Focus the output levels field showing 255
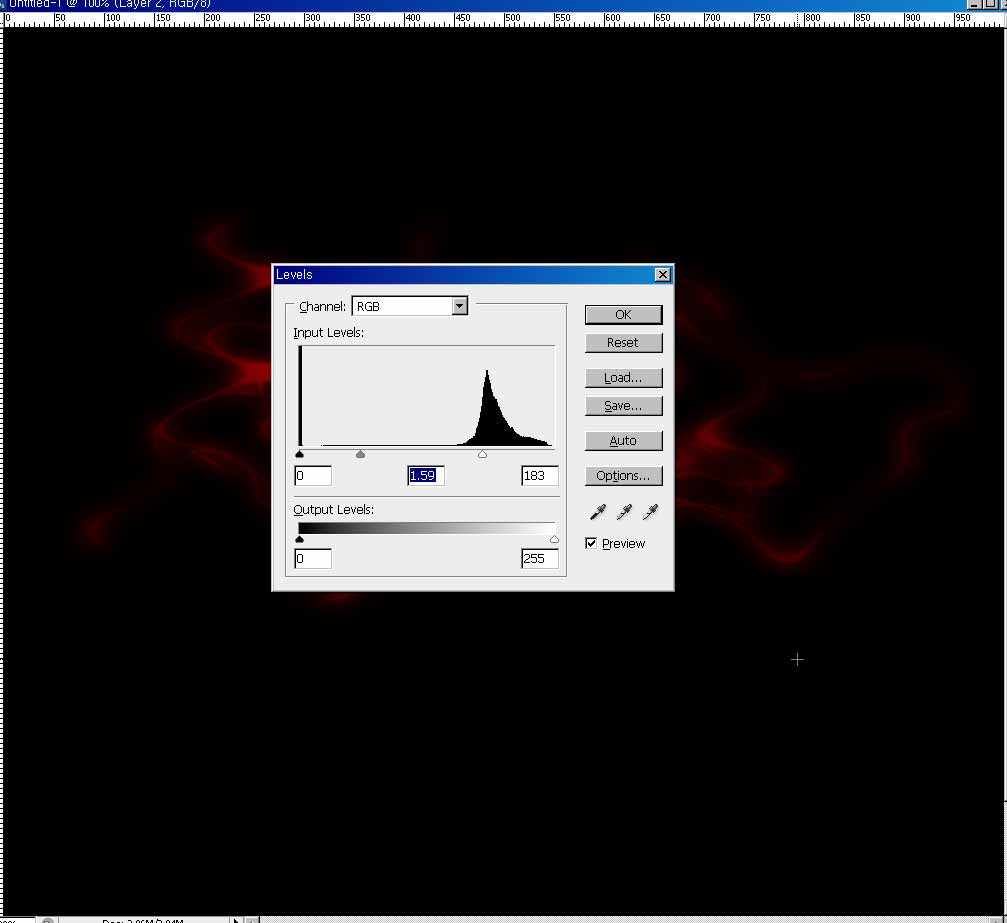 click(x=539, y=559)
